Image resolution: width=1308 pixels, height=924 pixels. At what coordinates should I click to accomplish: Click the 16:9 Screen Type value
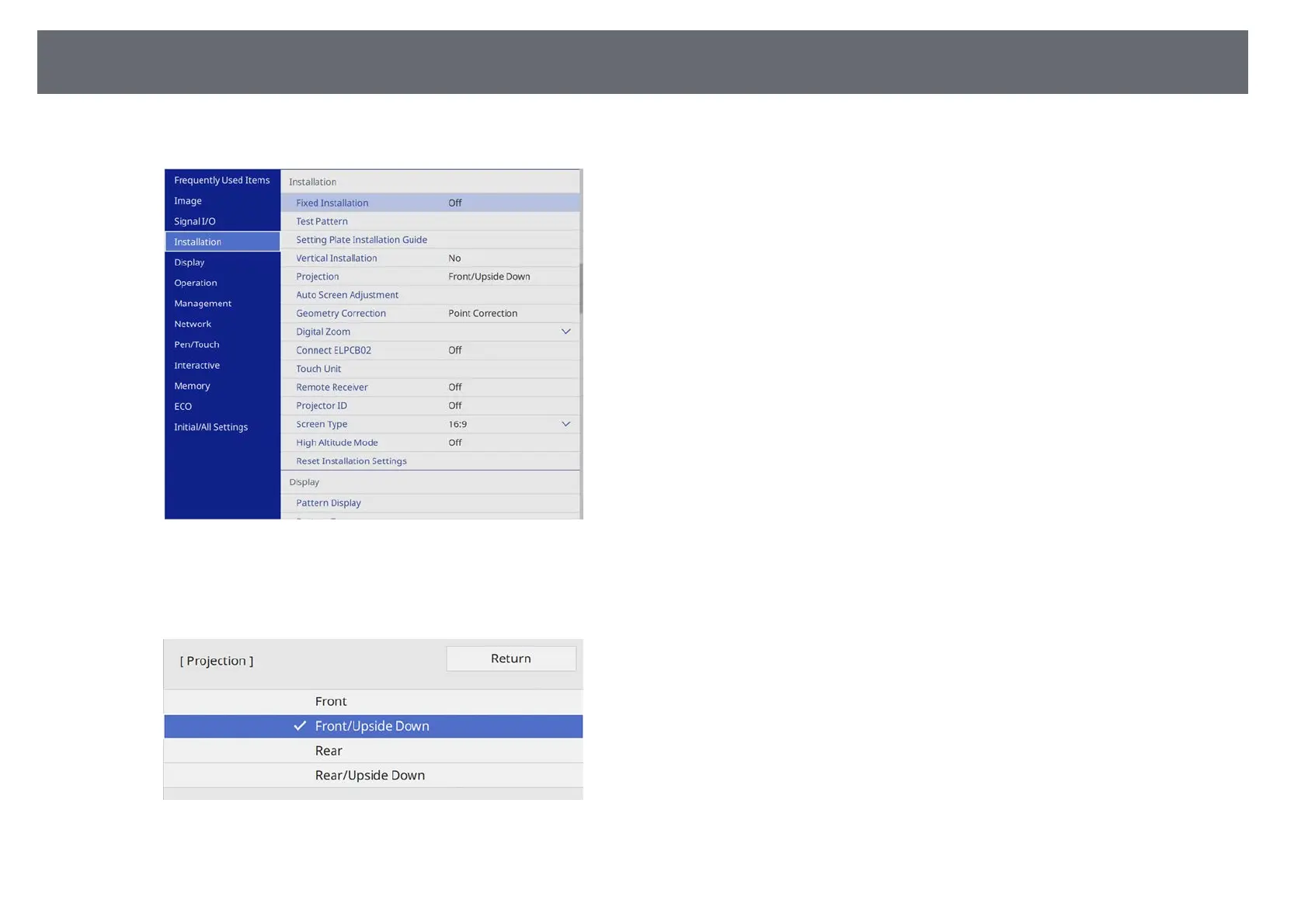click(x=457, y=424)
